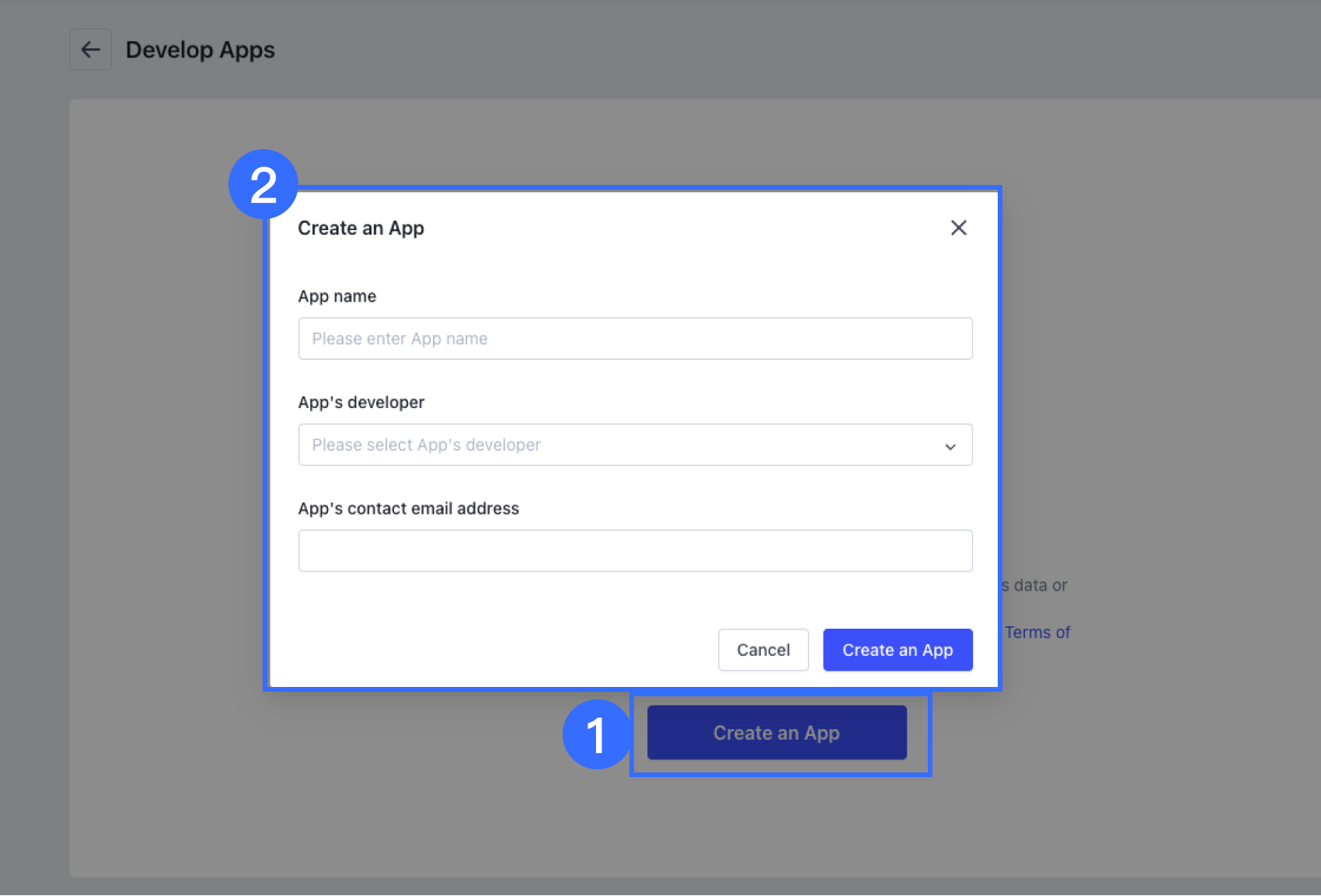Click the App's developer field label

tap(361, 402)
